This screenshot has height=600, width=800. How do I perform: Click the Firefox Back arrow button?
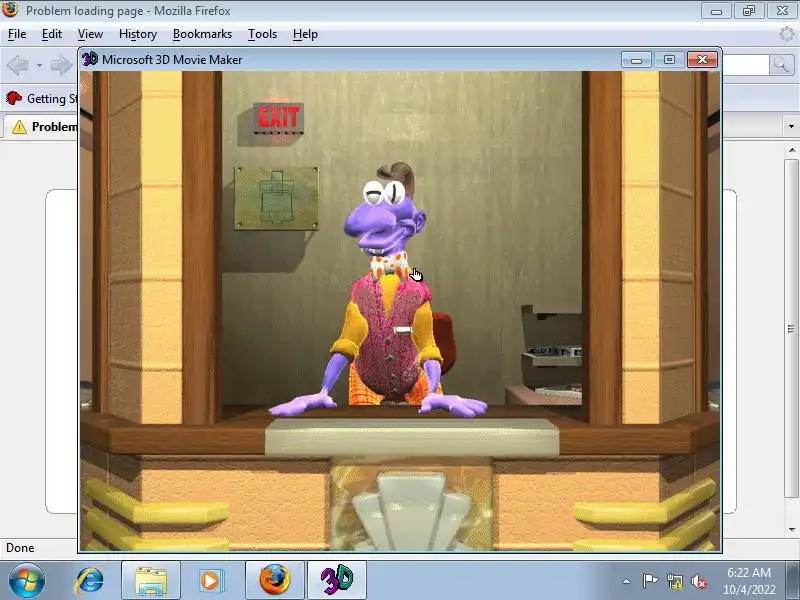pos(18,65)
